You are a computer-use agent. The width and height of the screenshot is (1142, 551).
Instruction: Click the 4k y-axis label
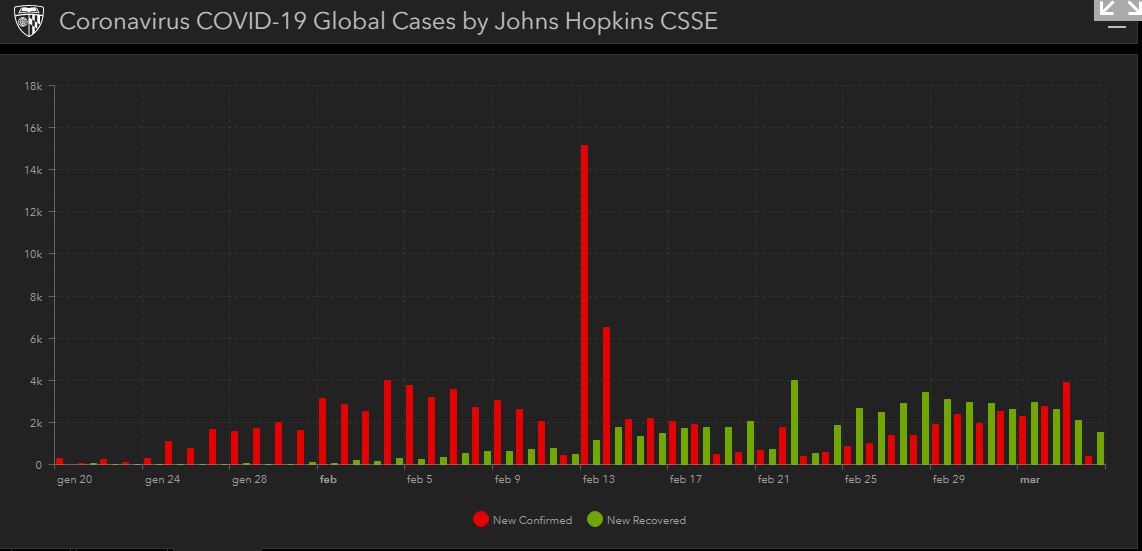coord(36,381)
